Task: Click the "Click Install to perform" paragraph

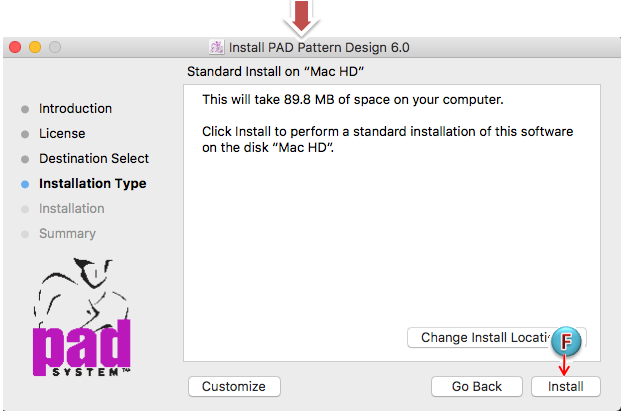Action: point(387,139)
